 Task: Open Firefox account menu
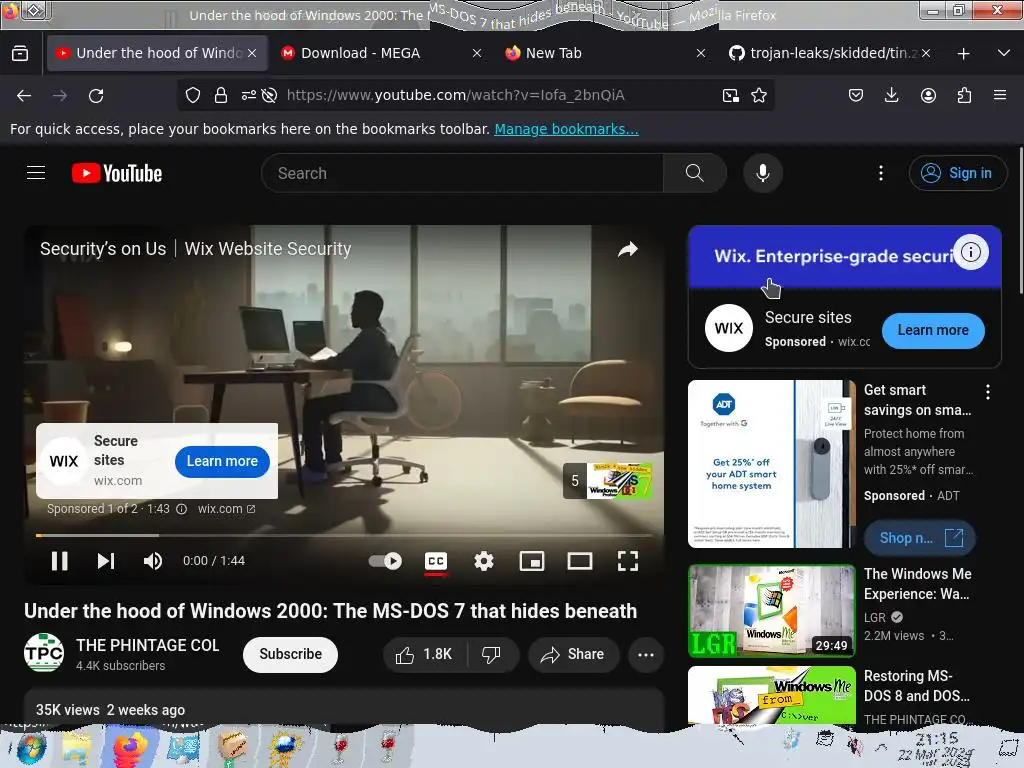coord(928,95)
